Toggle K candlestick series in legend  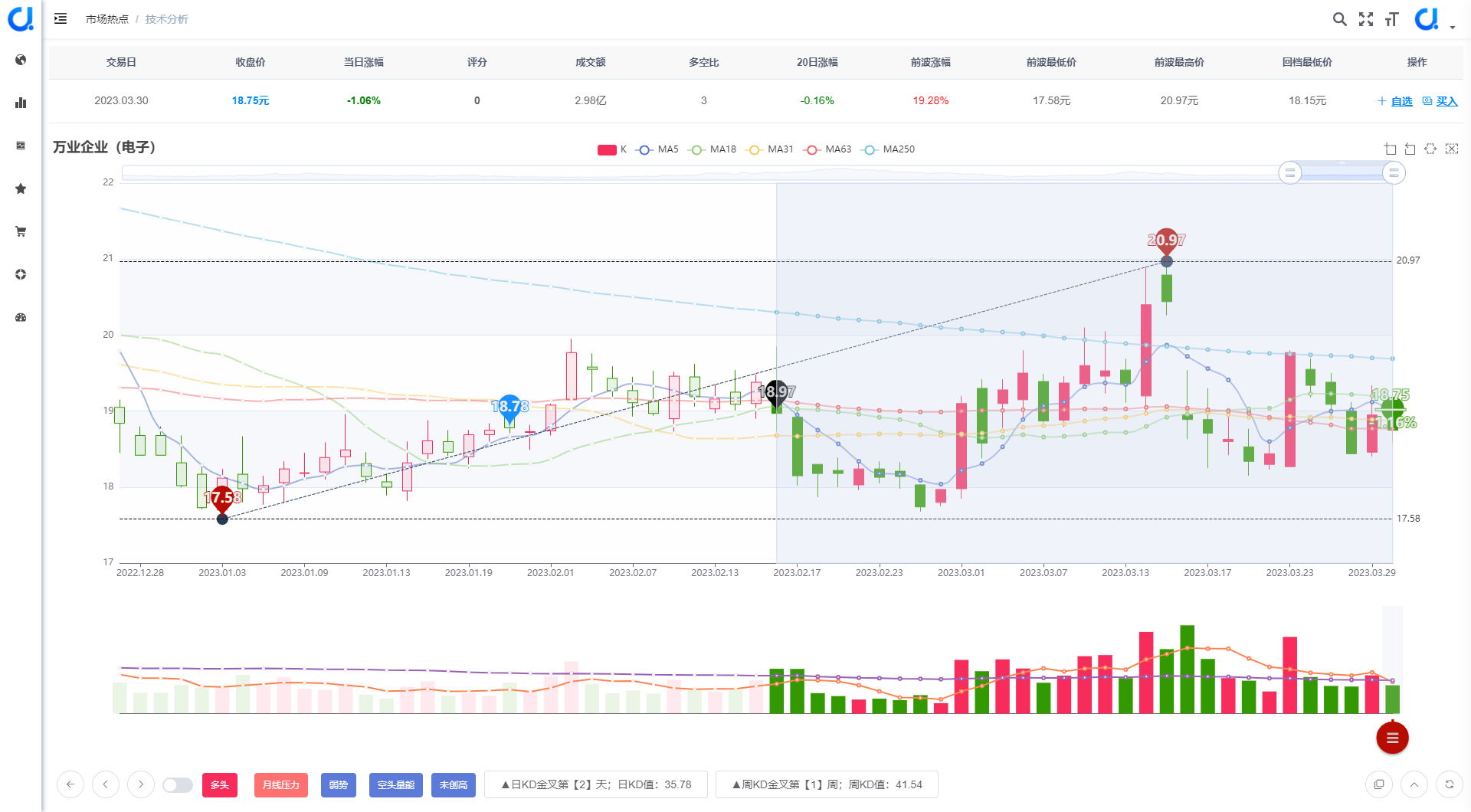[x=612, y=149]
